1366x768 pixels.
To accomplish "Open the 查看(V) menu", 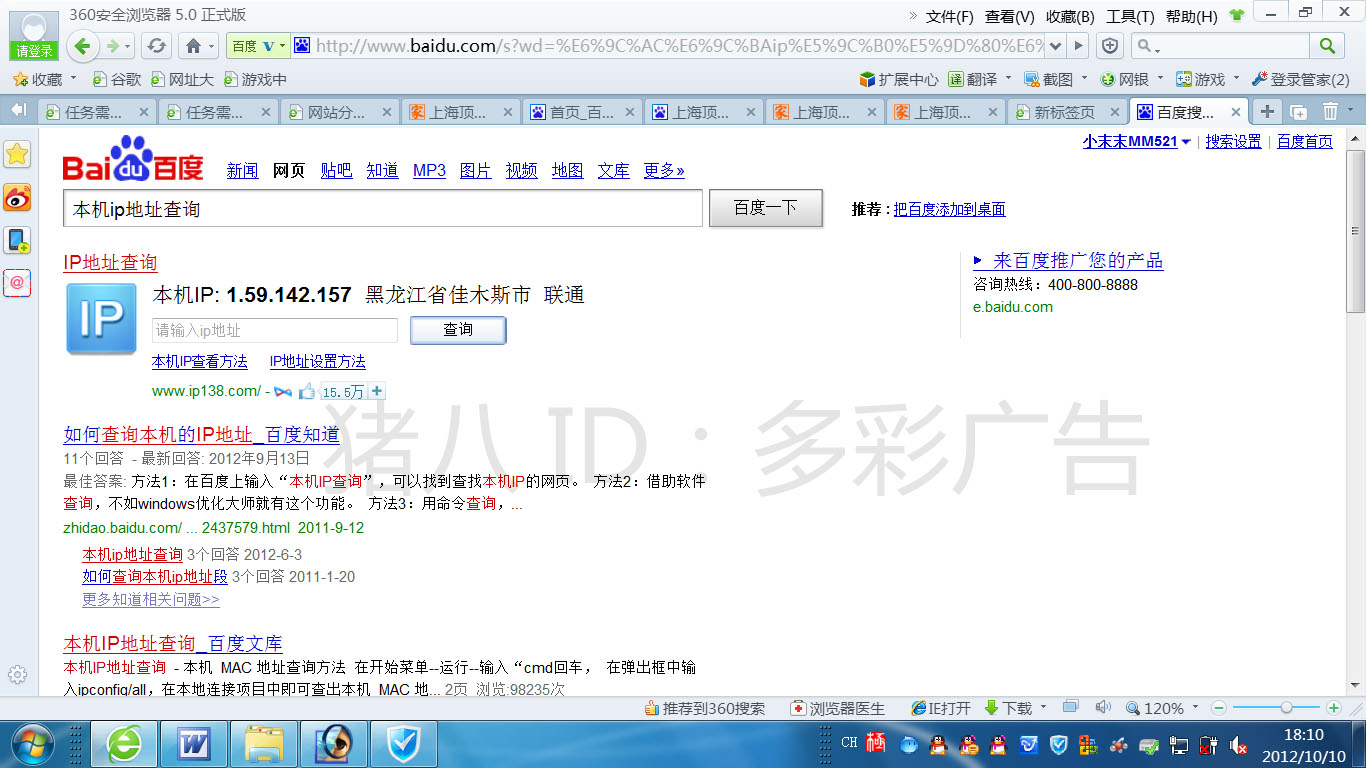I will (1009, 16).
